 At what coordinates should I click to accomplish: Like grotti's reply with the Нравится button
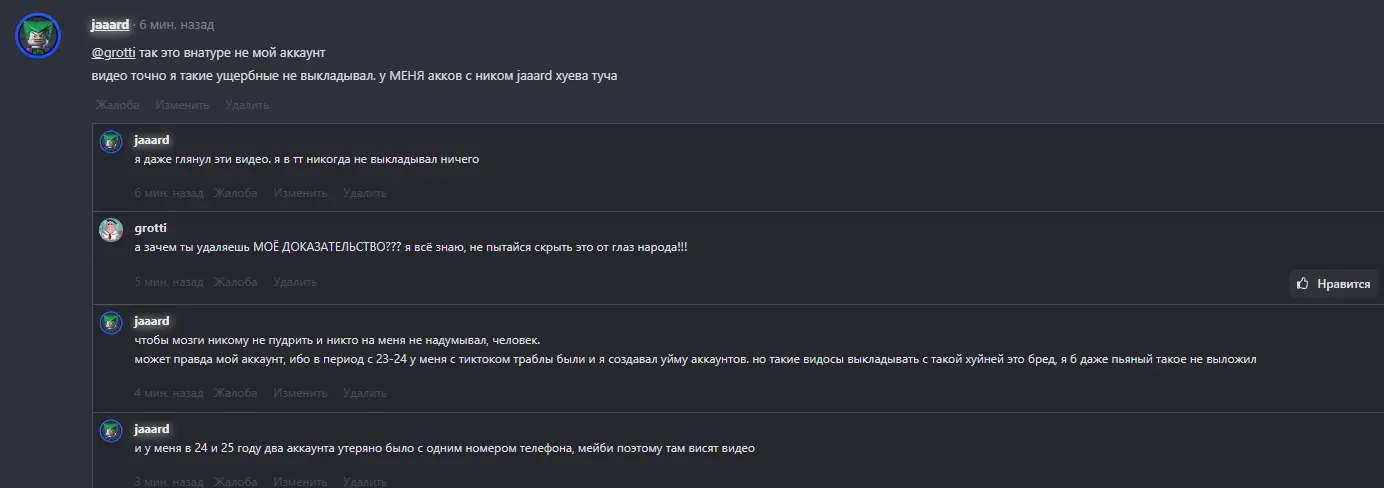point(1333,284)
